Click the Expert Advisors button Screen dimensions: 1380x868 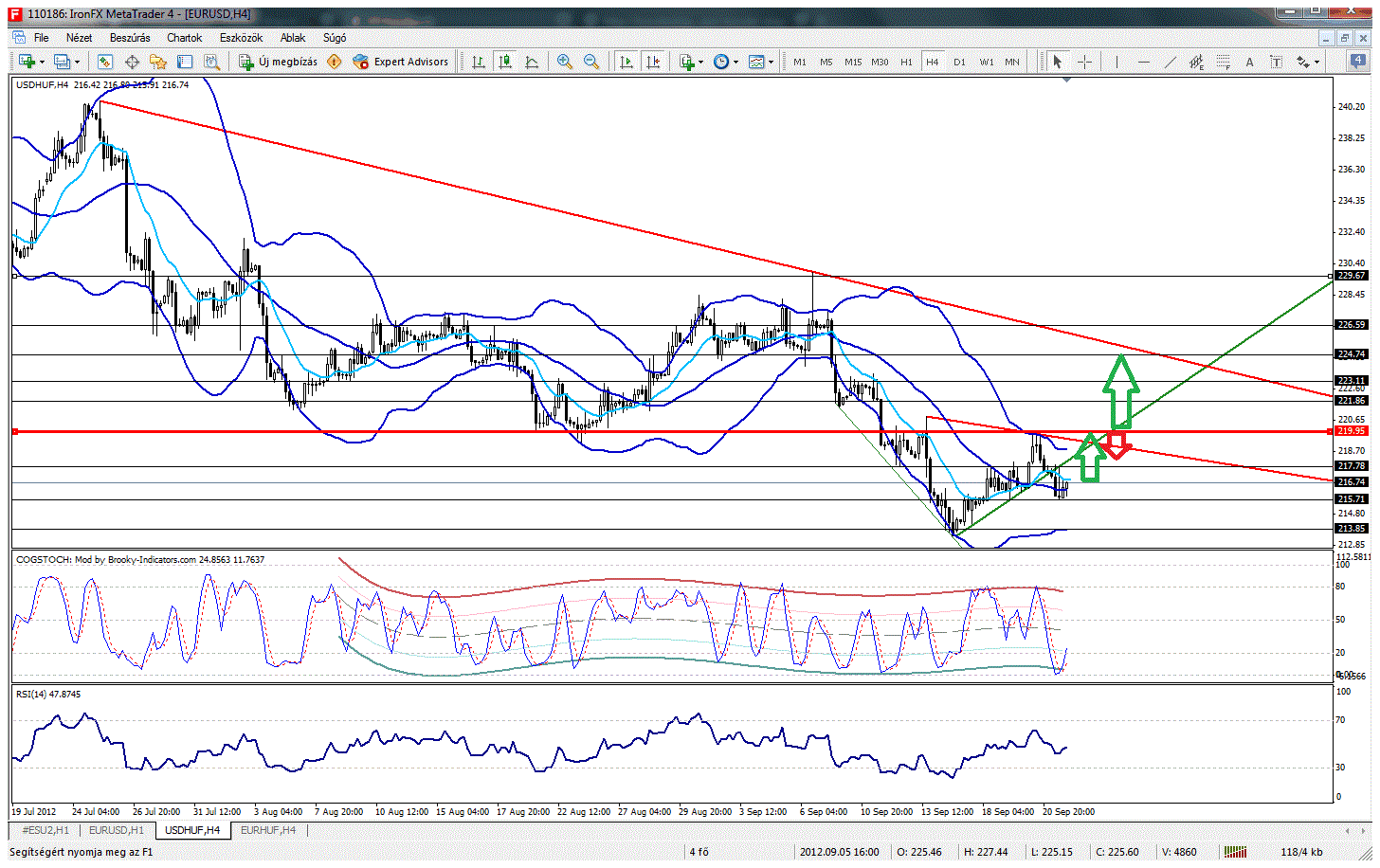(401, 62)
